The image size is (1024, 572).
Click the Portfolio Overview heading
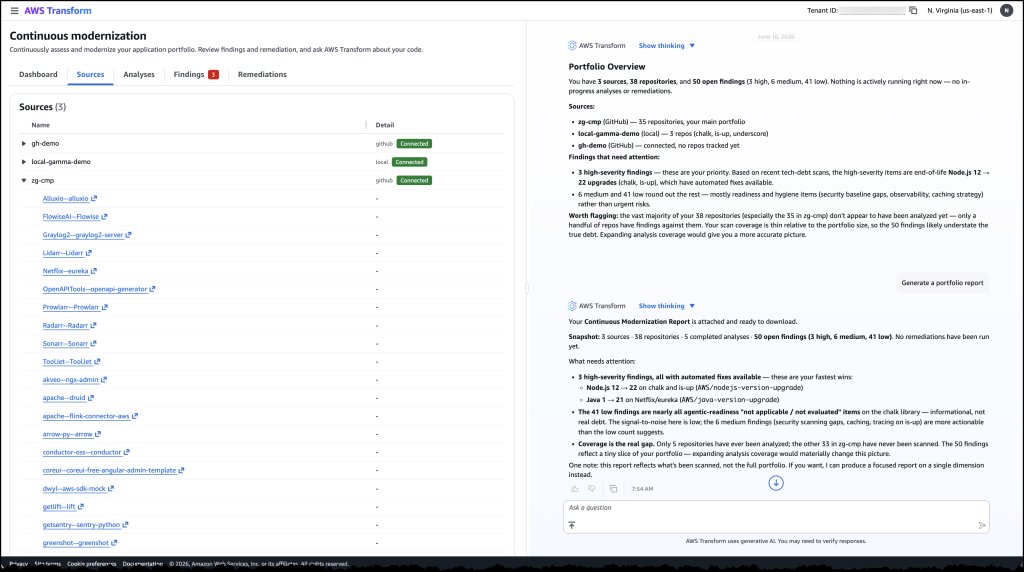tap(607, 67)
